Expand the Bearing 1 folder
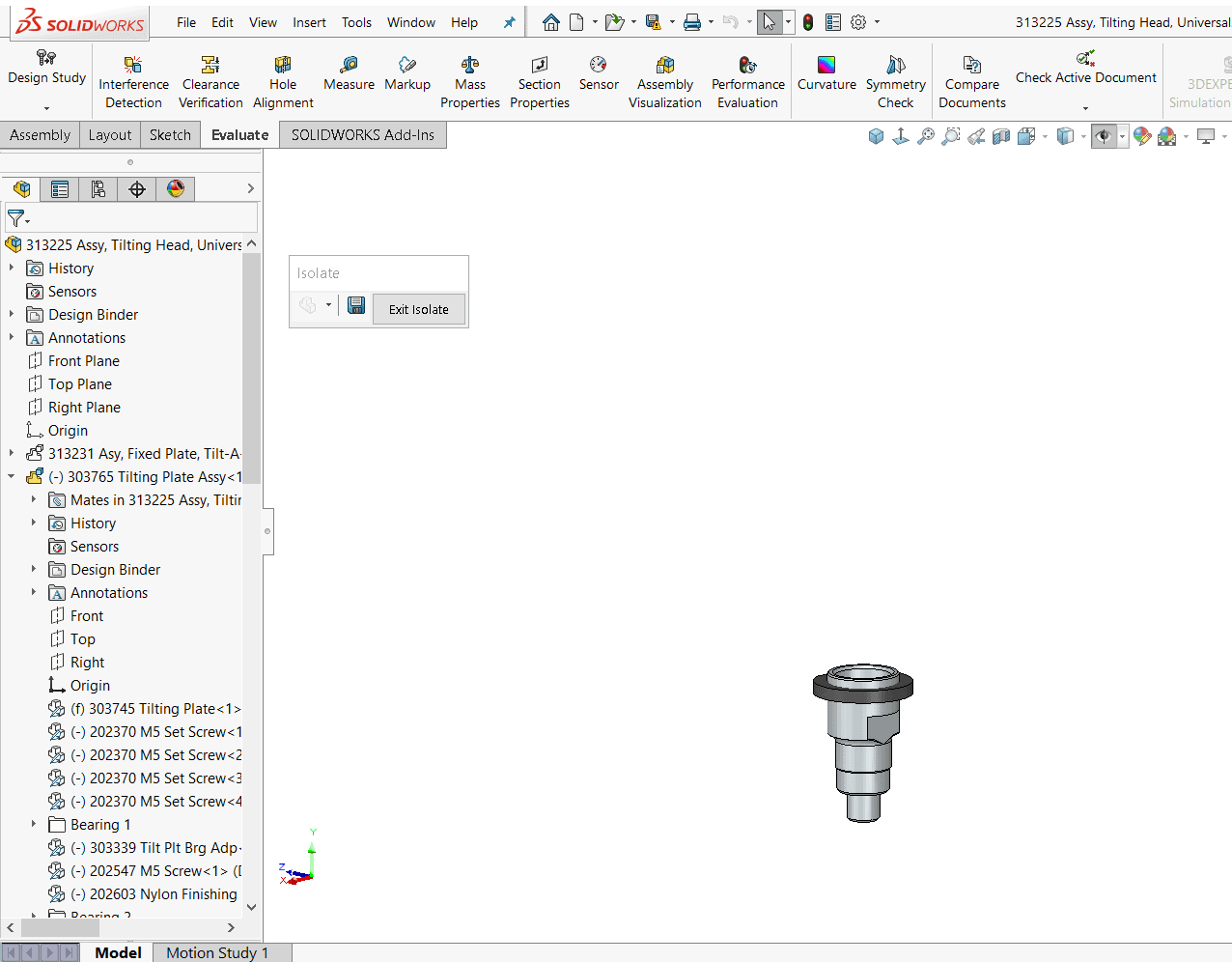 click(34, 824)
